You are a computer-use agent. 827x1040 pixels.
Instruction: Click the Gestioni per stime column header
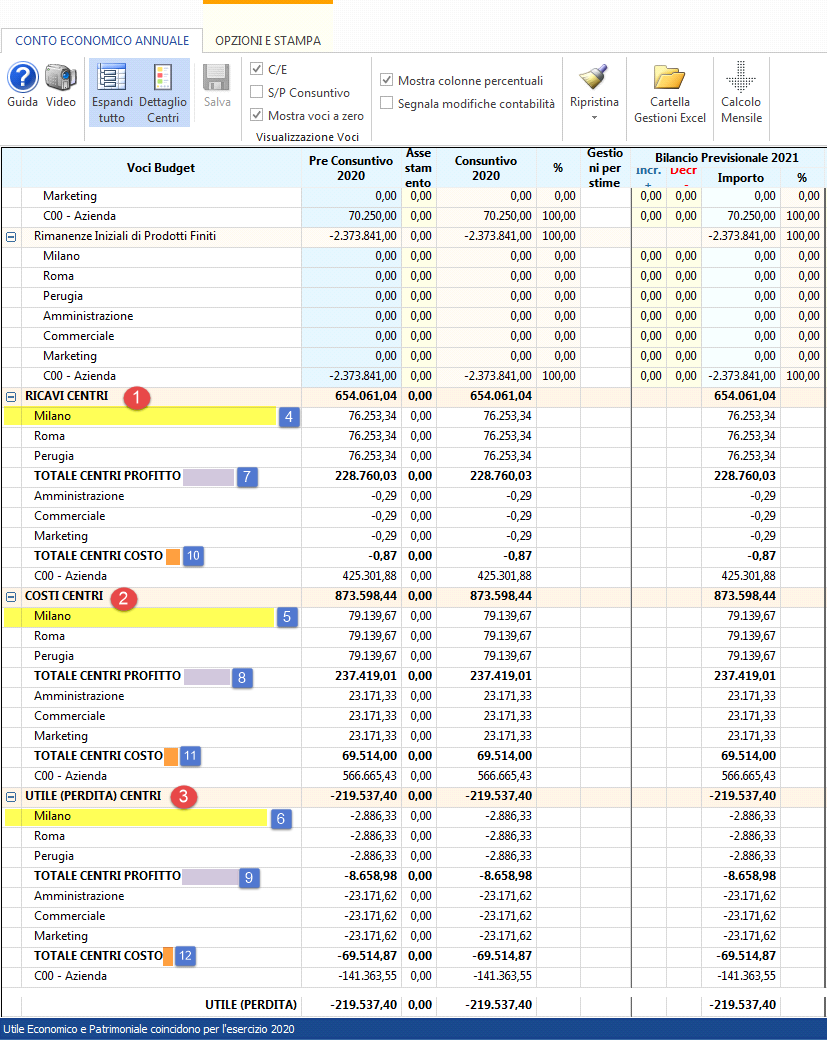tap(605, 168)
